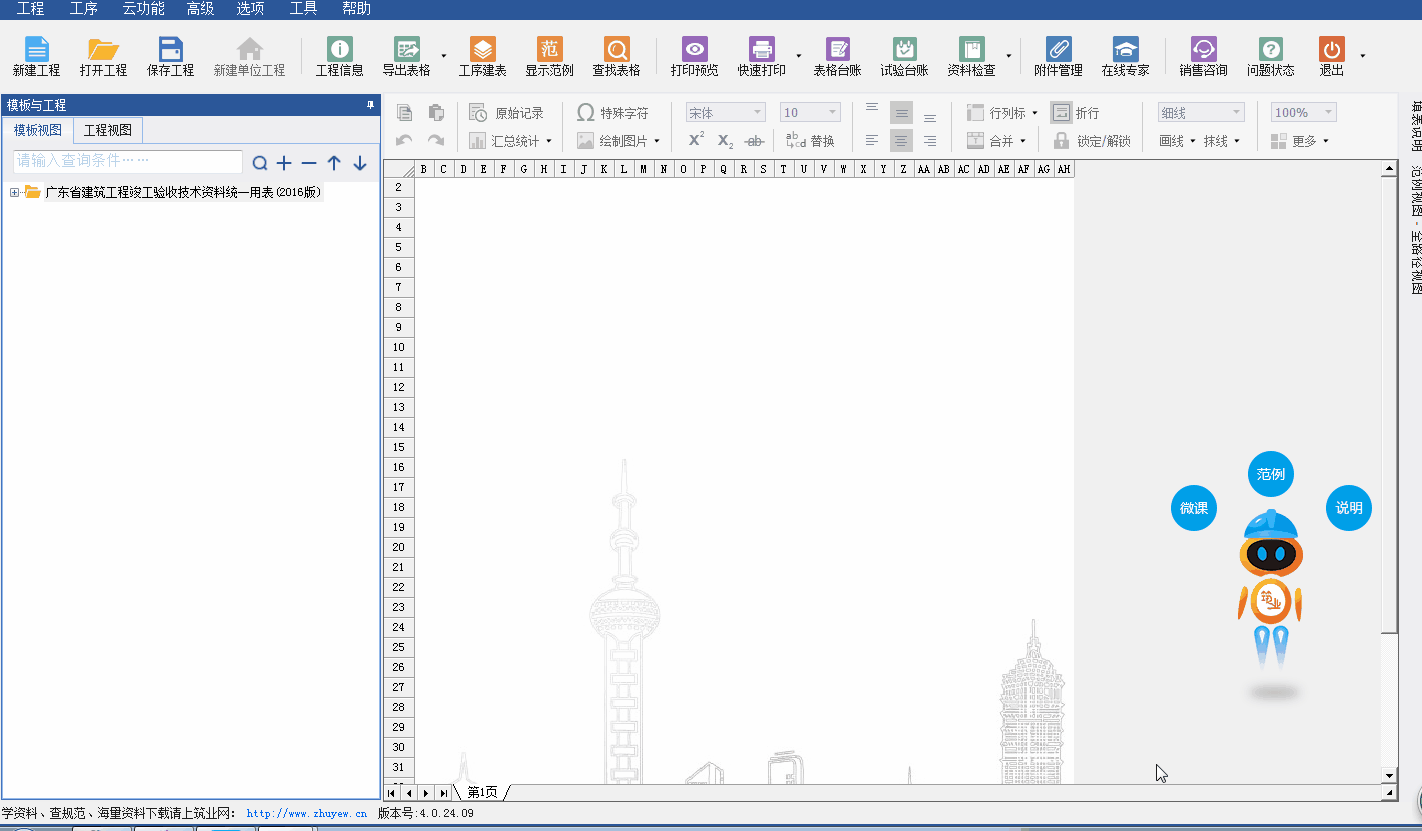Switch to 工程视图 tab
This screenshot has width=1422, height=831.
coord(107,130)
